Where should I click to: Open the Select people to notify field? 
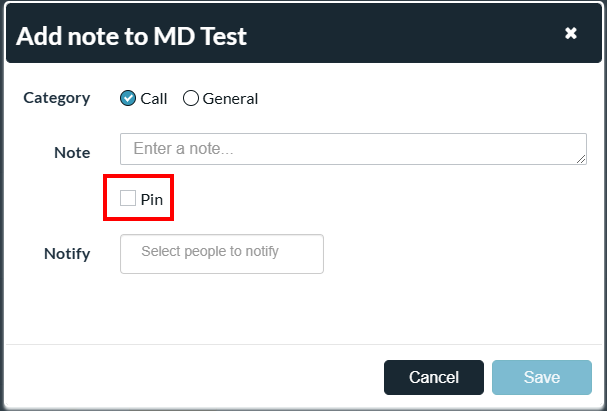click(222, 253)
